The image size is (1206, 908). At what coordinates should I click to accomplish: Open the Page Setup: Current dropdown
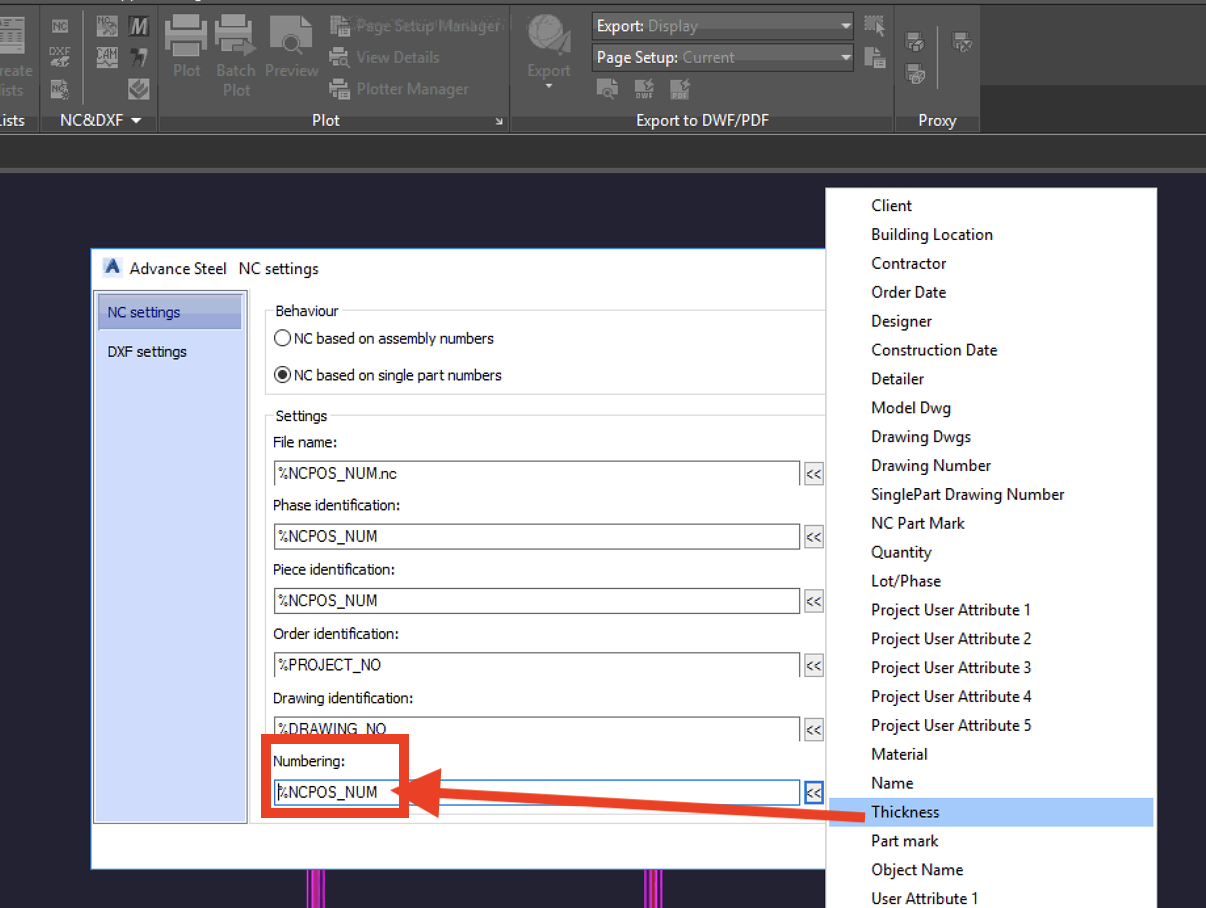[x=845, y=57]
